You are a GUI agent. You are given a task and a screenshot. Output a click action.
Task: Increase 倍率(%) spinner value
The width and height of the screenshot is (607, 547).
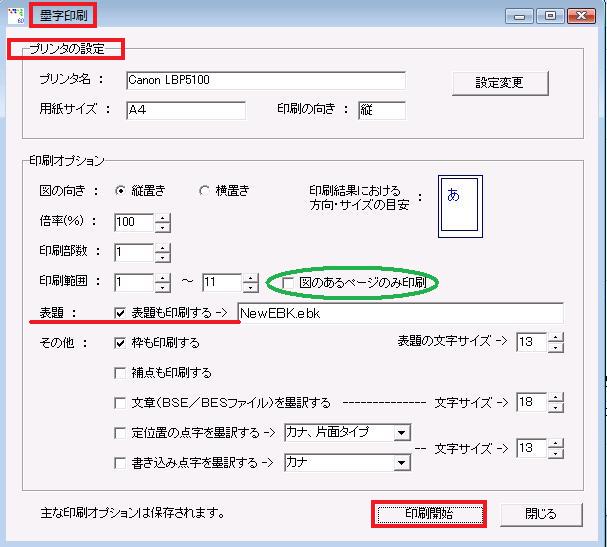coord(163,217)
